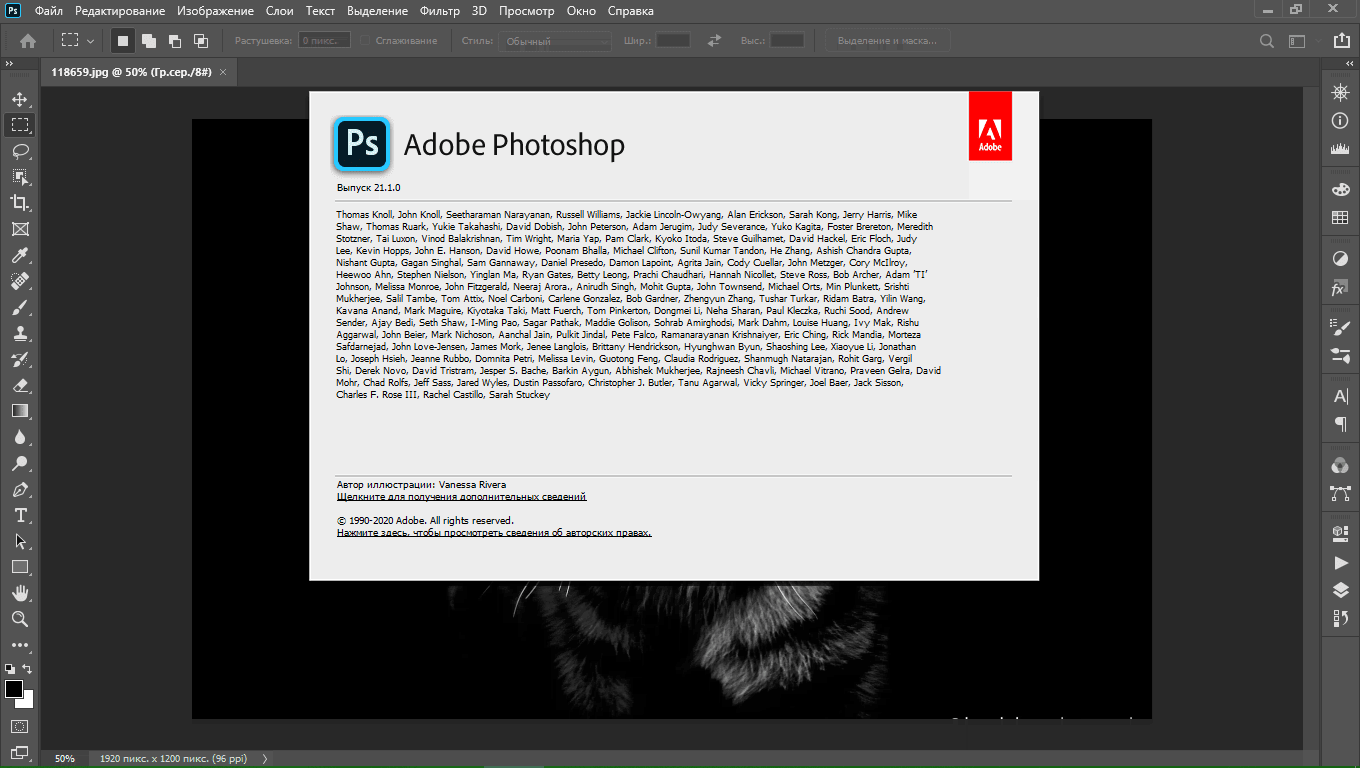Open the Paths panel icon
Viewport: 1360px width, 768px height.
point(1341,493)
